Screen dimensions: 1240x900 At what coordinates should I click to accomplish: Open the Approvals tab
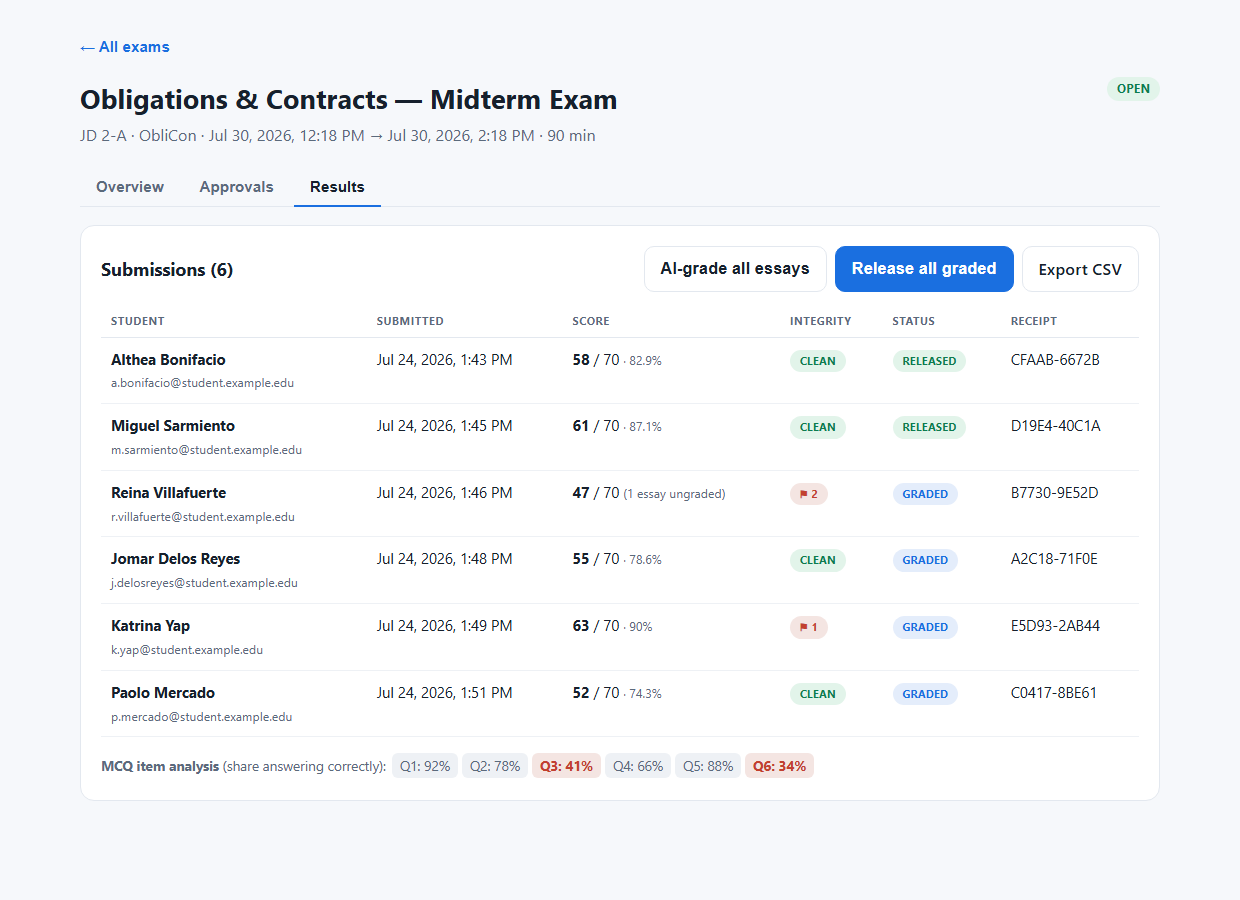(236, 187)
